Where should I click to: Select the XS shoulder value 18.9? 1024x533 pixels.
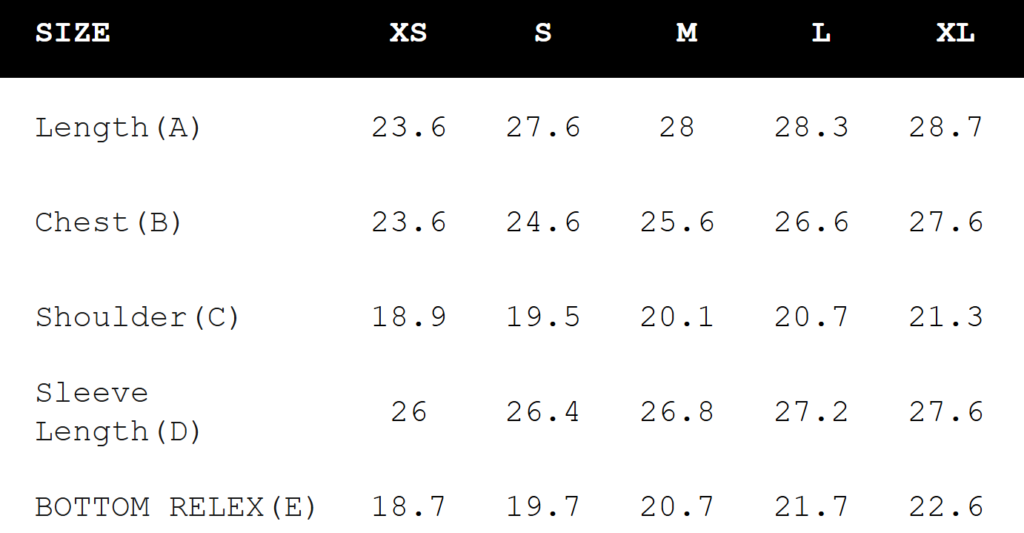tap(409, 317)
